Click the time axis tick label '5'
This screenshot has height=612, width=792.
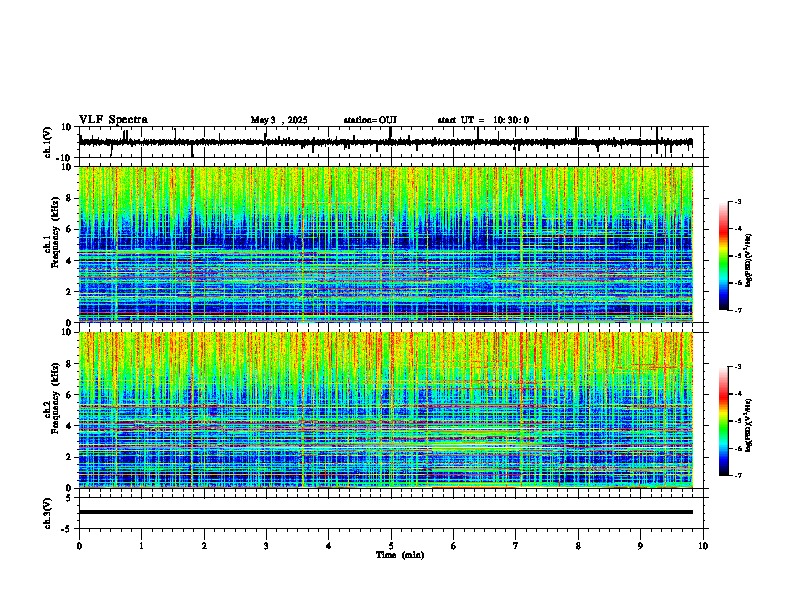[391, 546]
